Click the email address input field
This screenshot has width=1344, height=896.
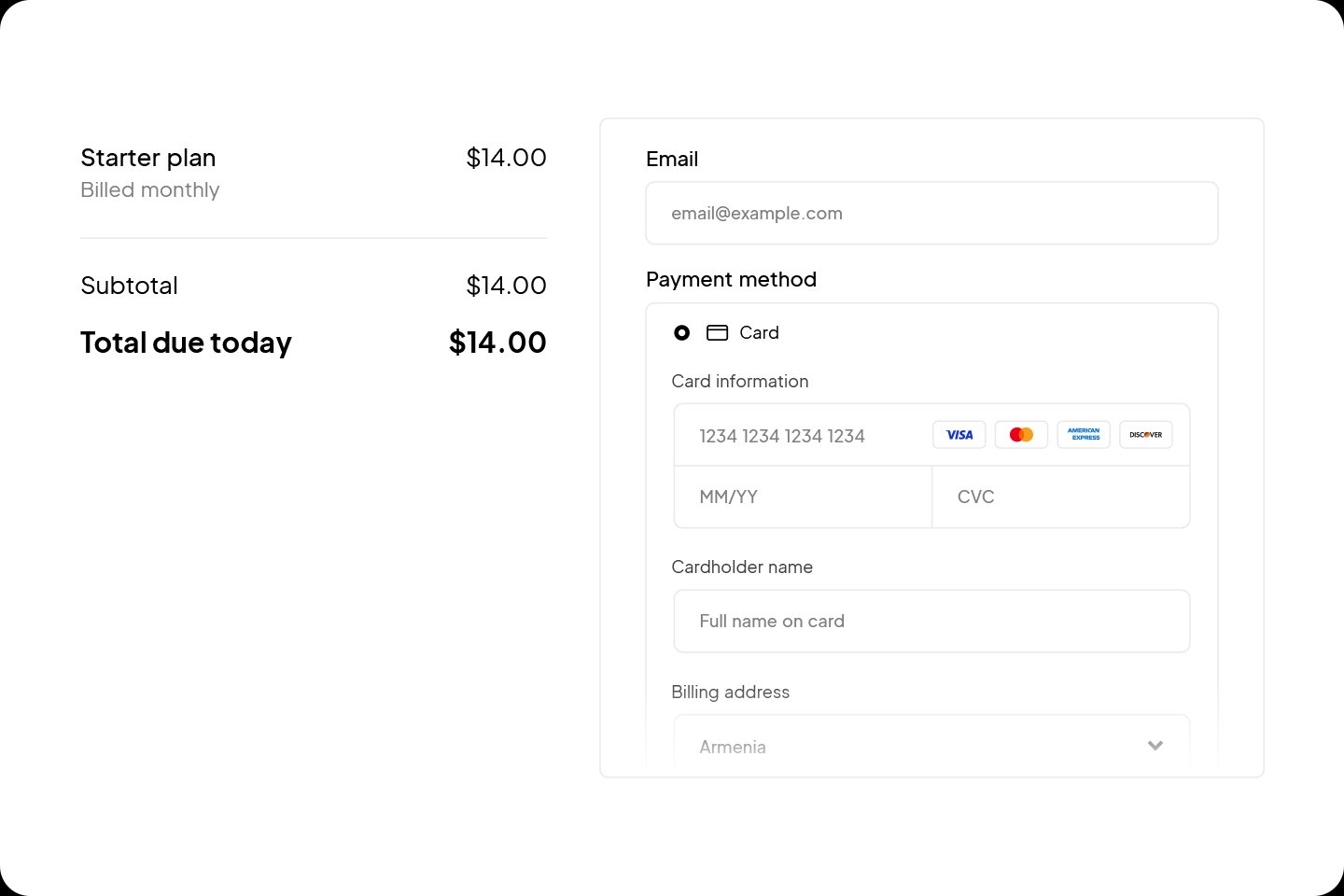tap(931, 213)
